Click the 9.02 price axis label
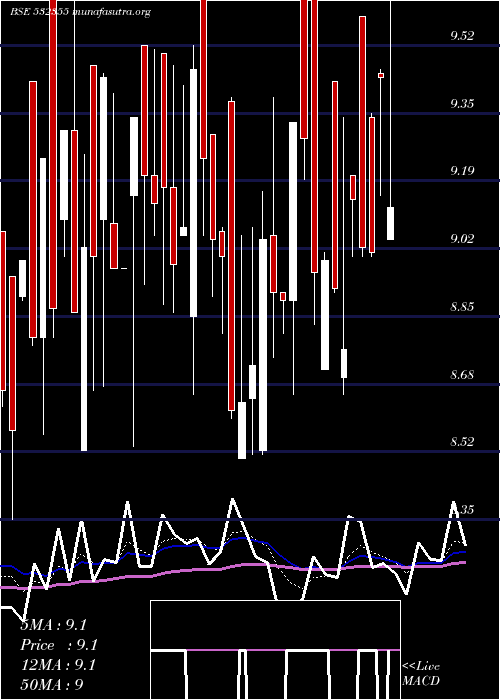 (462, 238)
